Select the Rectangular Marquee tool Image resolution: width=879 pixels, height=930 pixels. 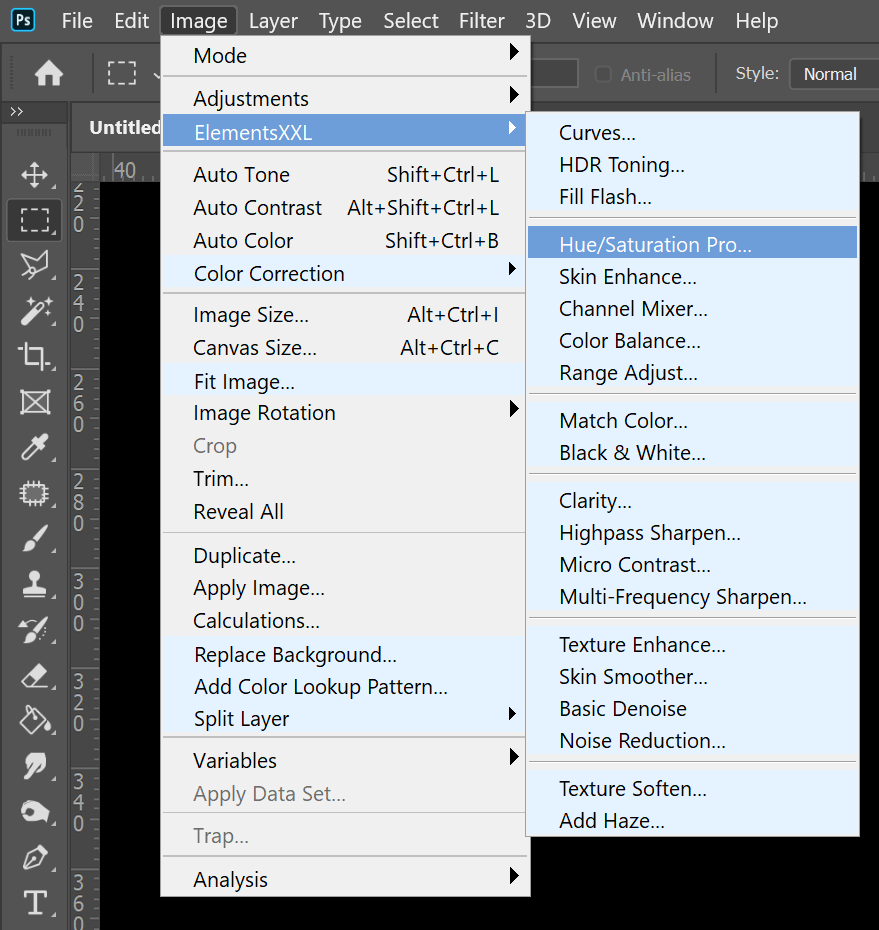35,220
